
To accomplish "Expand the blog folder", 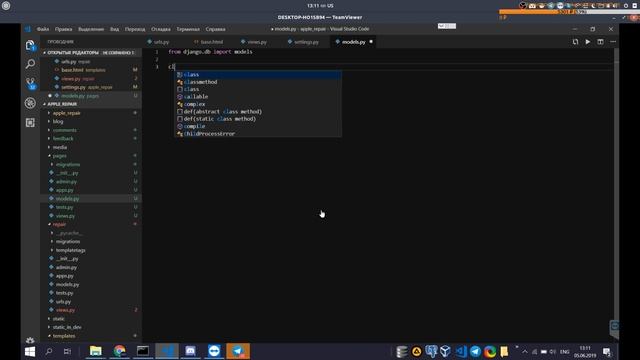I will [x=58, y=122].
